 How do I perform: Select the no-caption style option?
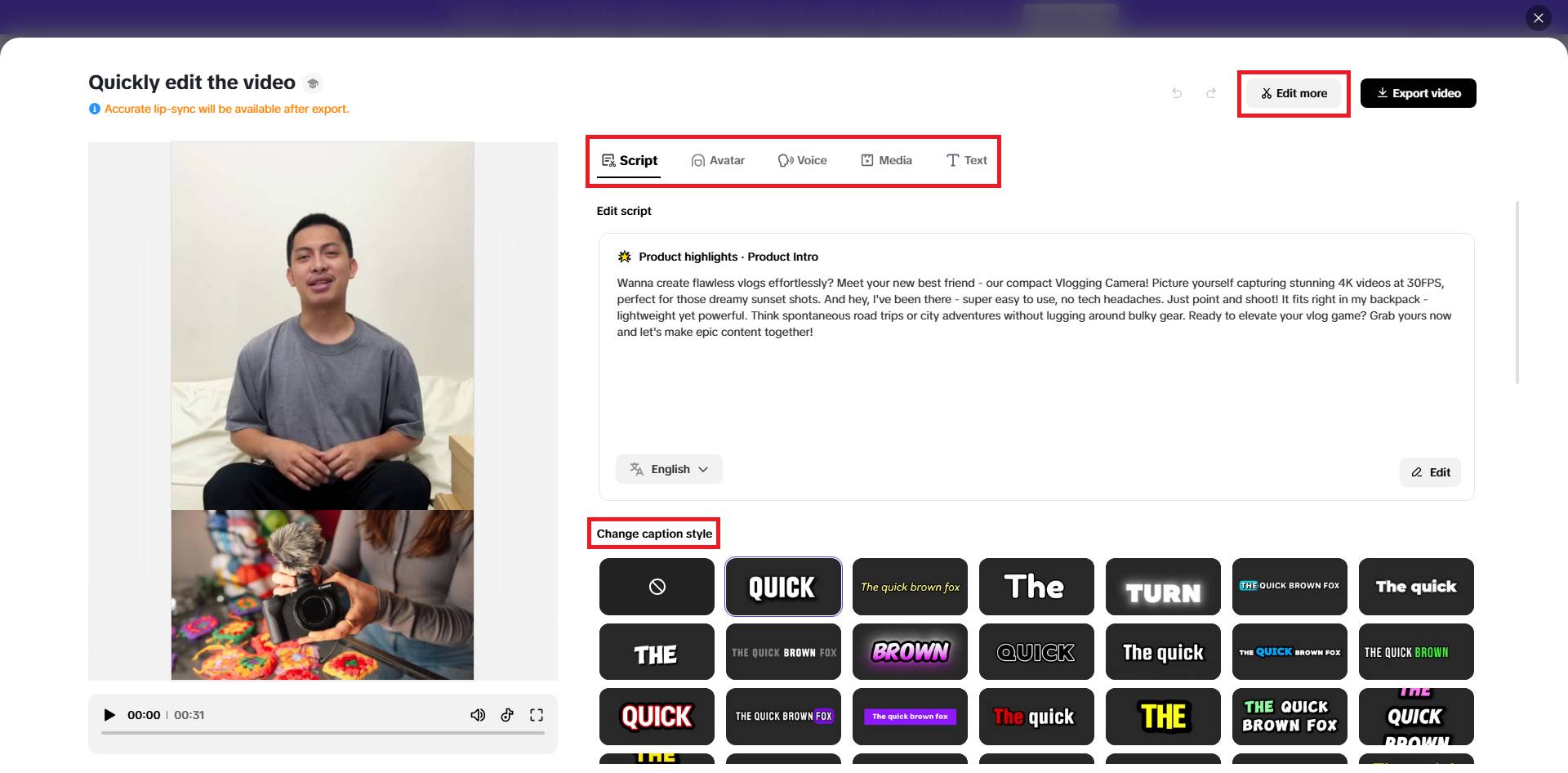657,587
